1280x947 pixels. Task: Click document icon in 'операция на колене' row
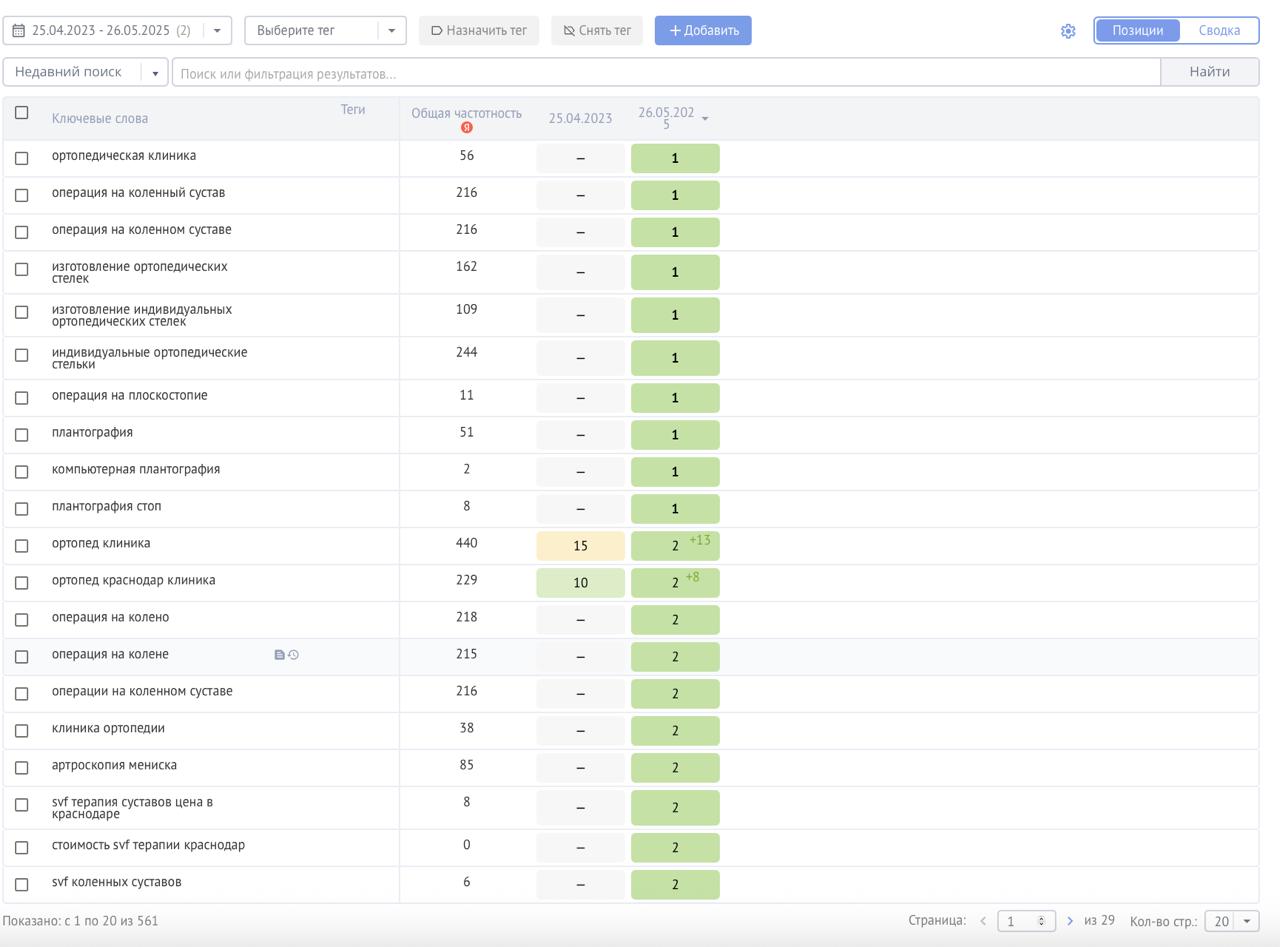[x=279, y=655]
